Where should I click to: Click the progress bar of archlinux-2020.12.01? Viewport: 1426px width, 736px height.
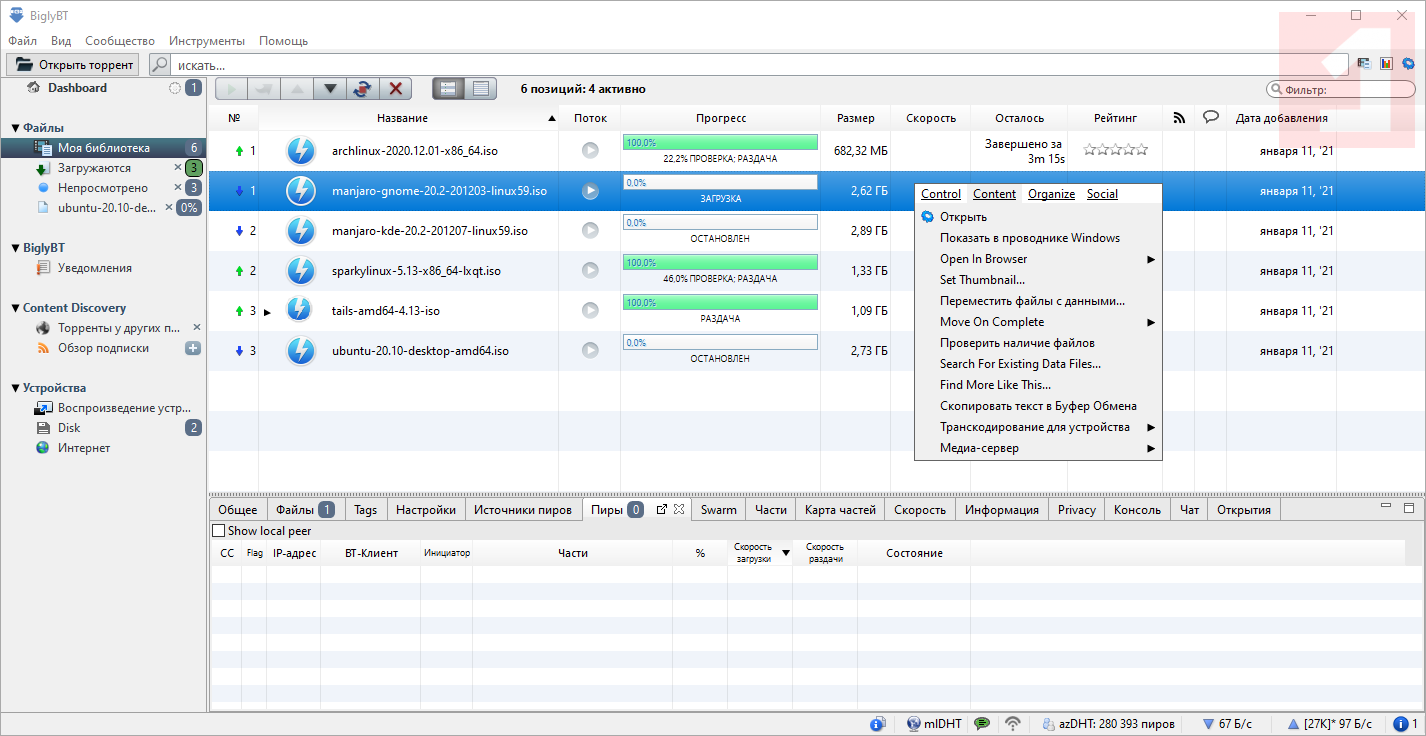720,142
